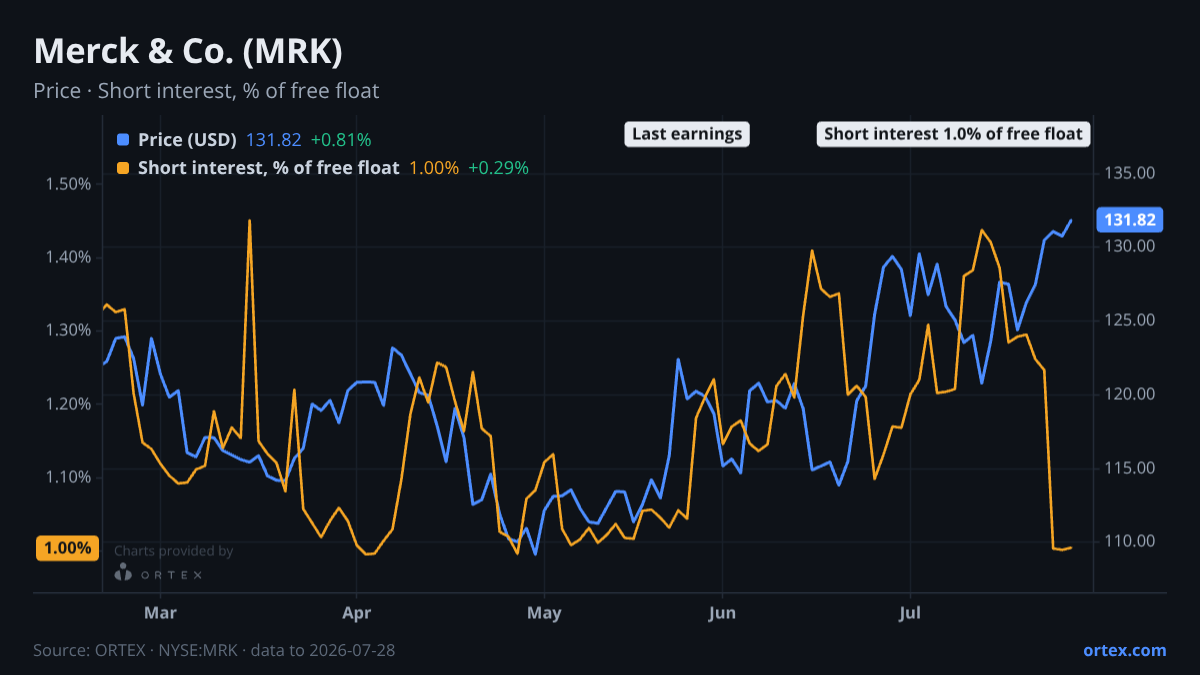The height and width of the screenshot is (675, 1200).
Task: Click the blue 131.82 price axis tag
Action: [x=1130, y=220]
